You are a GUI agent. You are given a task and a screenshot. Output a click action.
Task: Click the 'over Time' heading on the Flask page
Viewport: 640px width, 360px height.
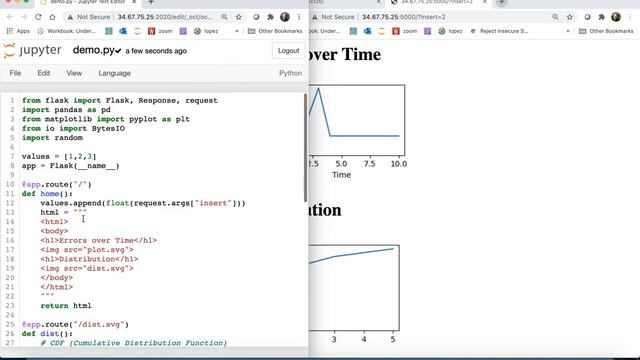345,54
